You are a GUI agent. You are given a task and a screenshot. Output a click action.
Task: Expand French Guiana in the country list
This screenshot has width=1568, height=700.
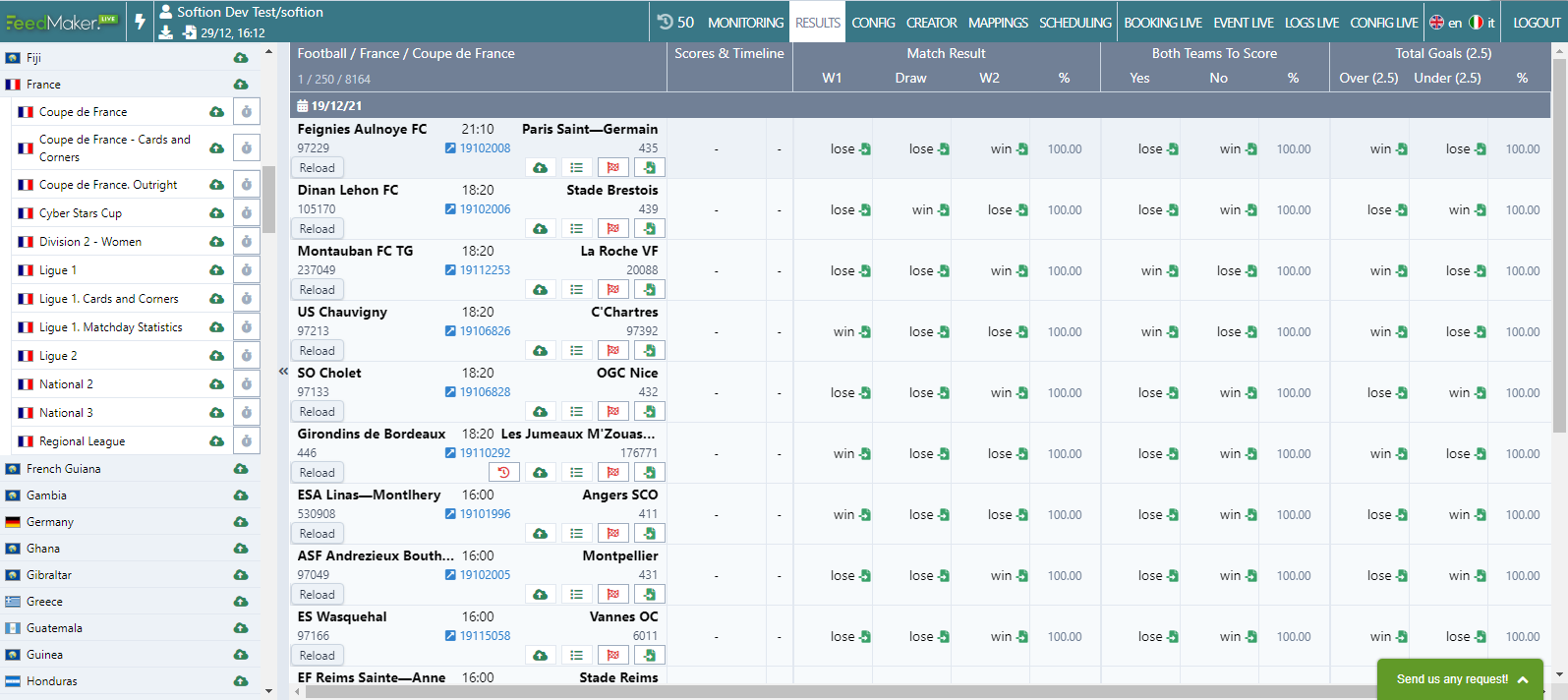pyautogui.click(x=63, y=469)
